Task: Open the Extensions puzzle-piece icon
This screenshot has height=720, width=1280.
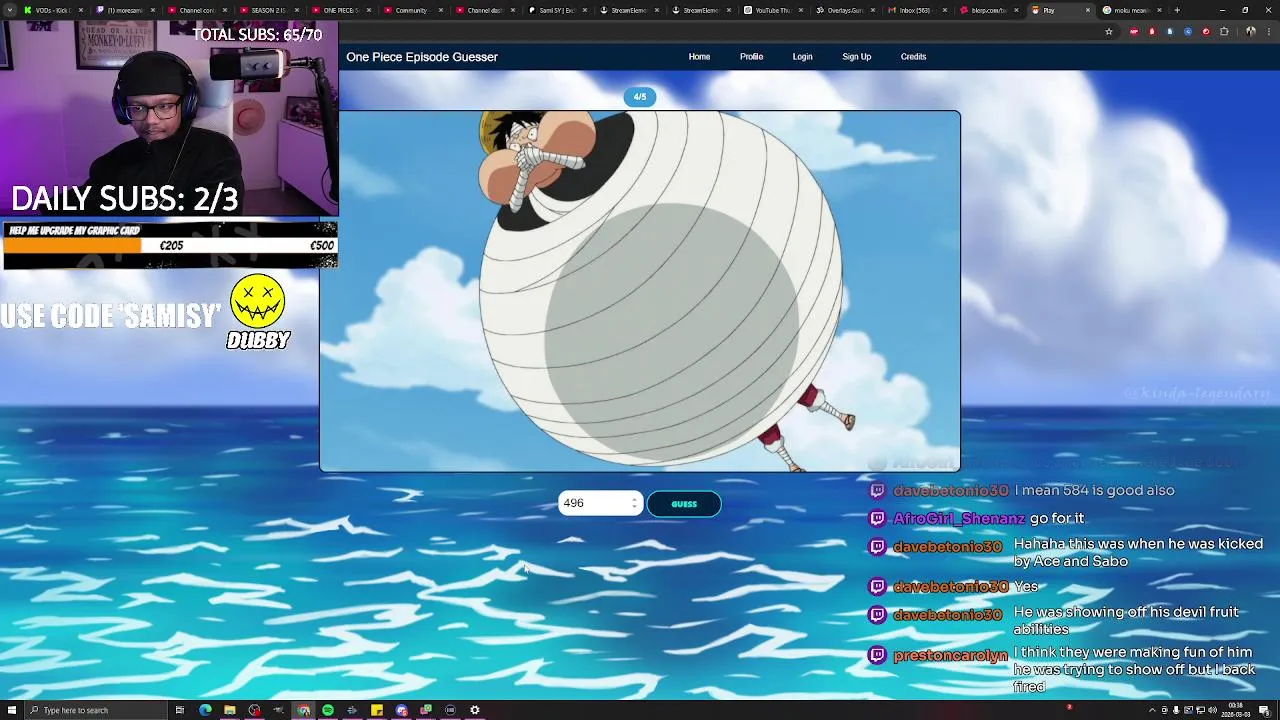Action: [x=1224, y=32]
